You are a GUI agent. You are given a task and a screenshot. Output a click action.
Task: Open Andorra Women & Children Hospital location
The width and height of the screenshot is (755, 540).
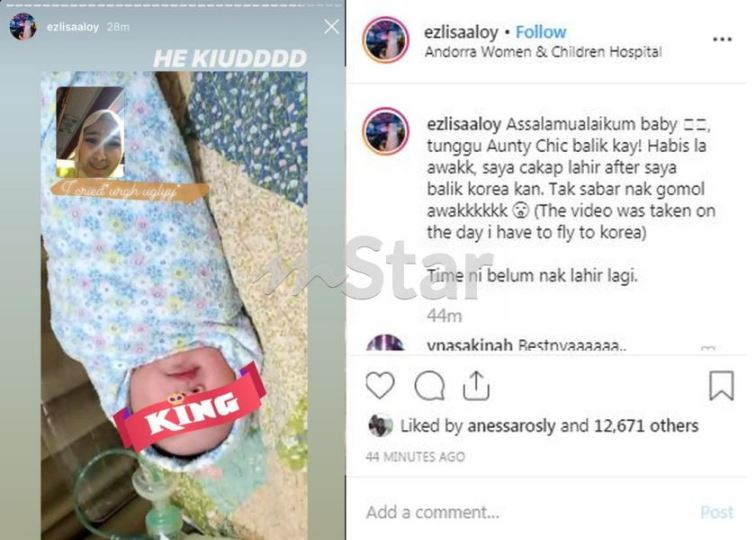(543, 52)
